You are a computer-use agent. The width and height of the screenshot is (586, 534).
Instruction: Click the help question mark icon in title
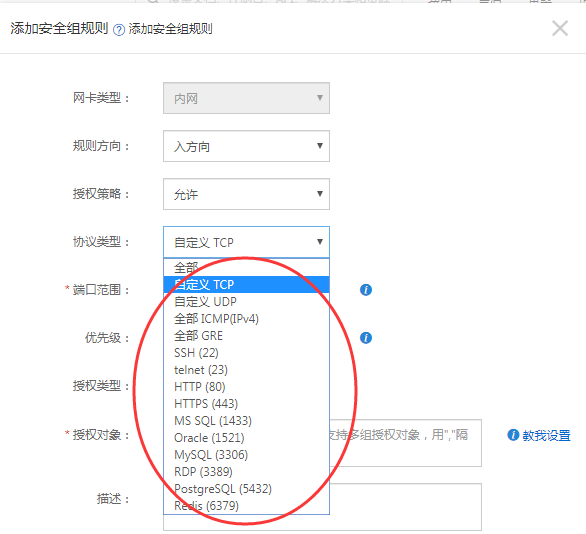point(119,30)
